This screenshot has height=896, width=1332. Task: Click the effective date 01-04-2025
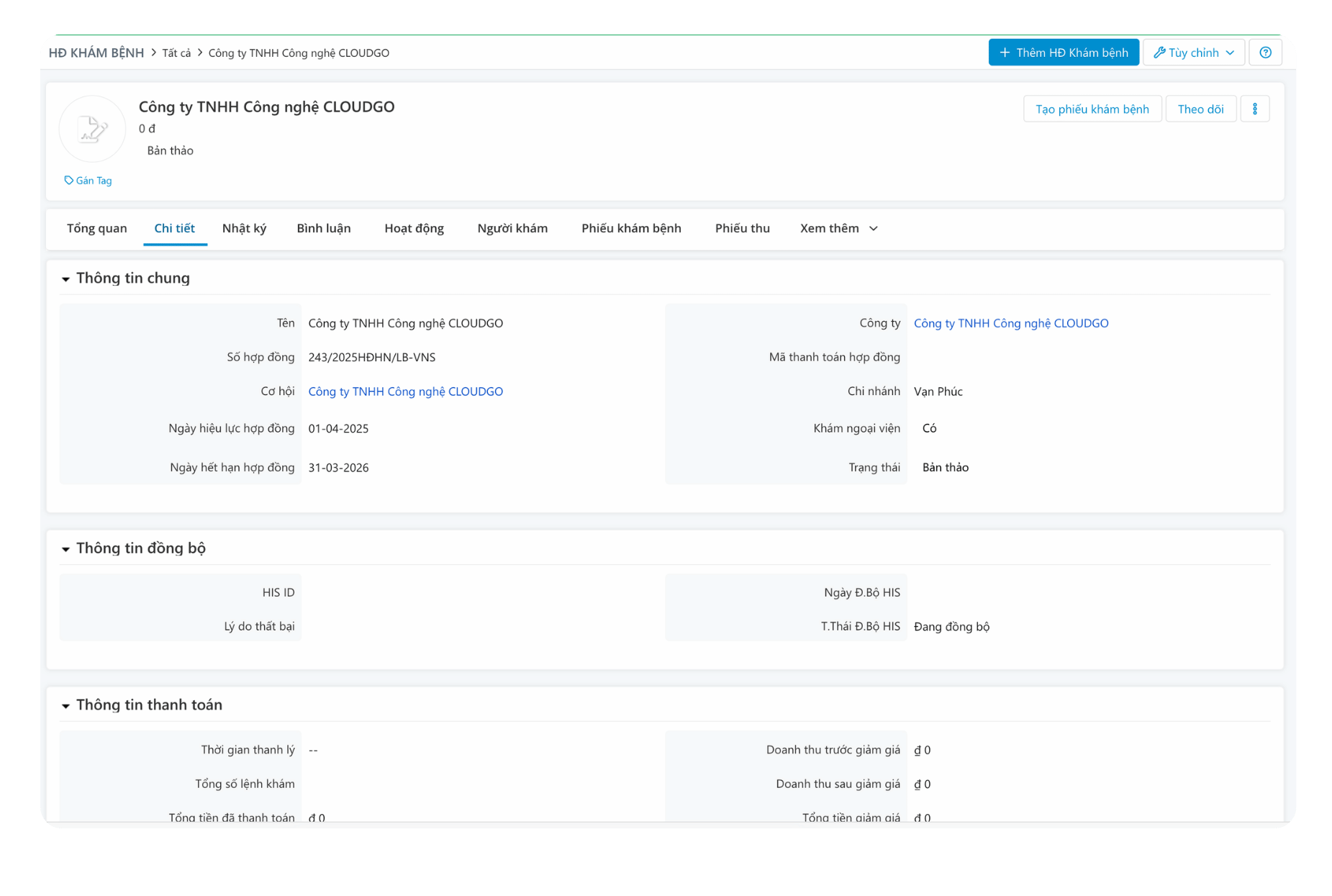338,429
